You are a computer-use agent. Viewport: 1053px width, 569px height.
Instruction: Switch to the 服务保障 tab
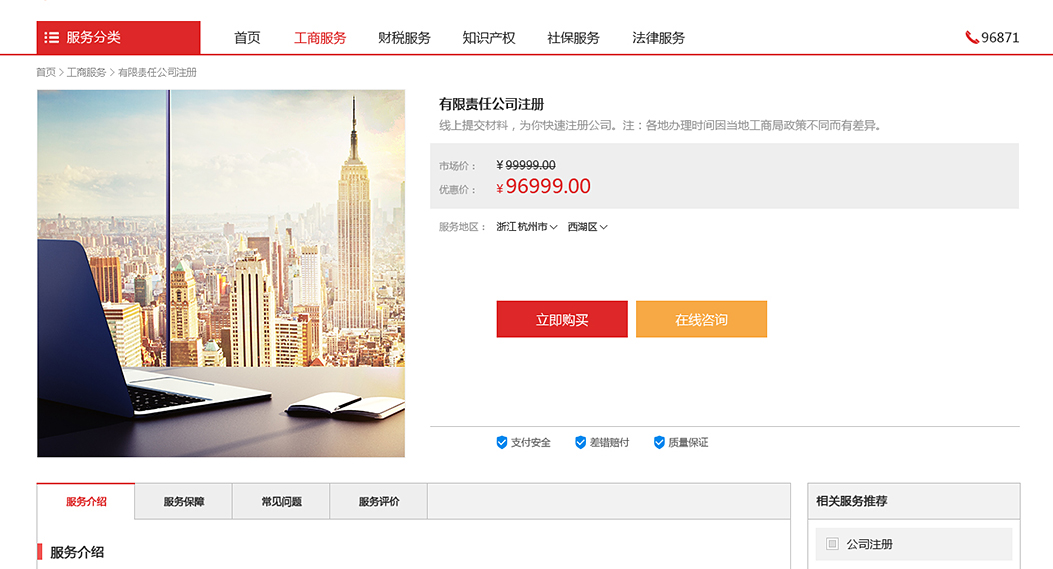(x=183, y=501)
